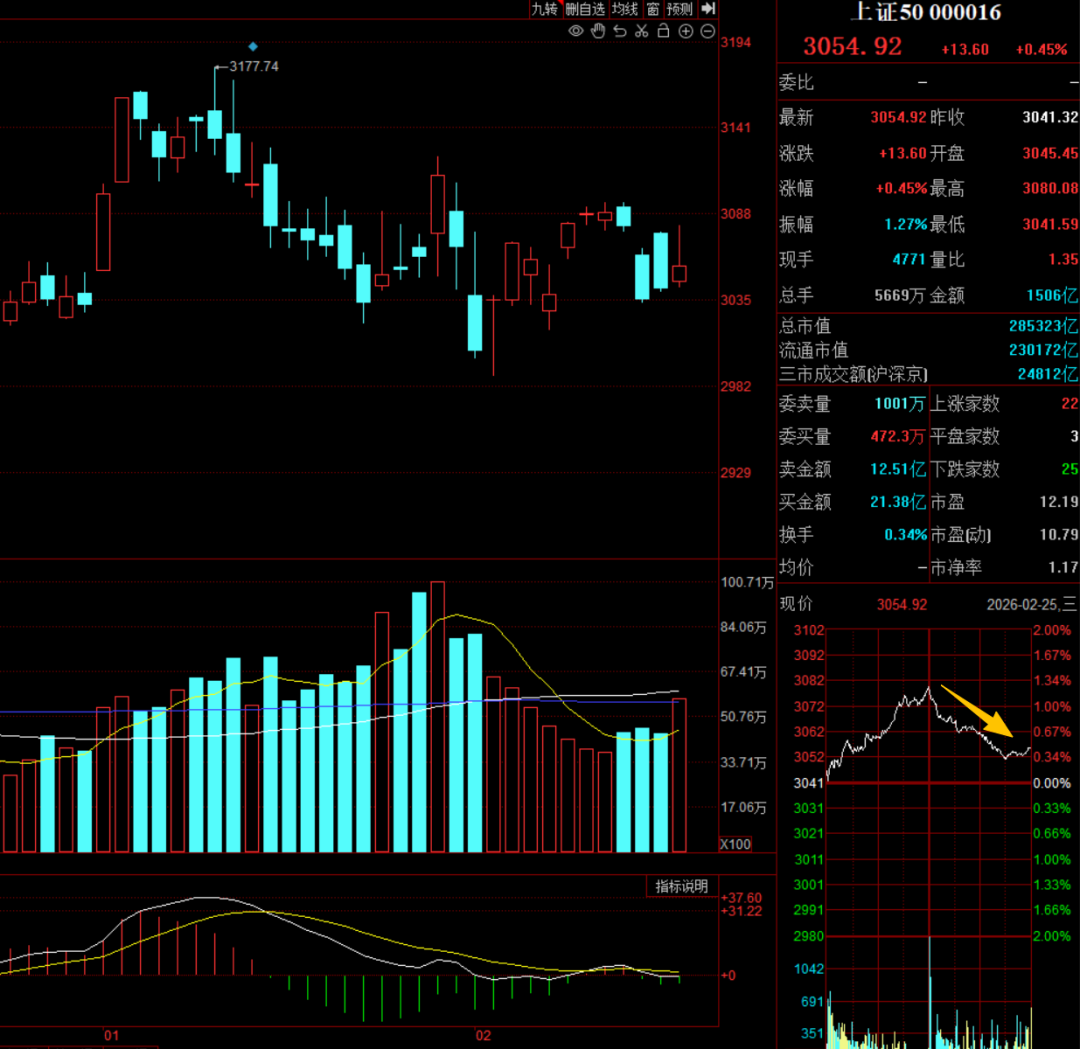Select the 昨收 value 3041.32

point(1050,117)
